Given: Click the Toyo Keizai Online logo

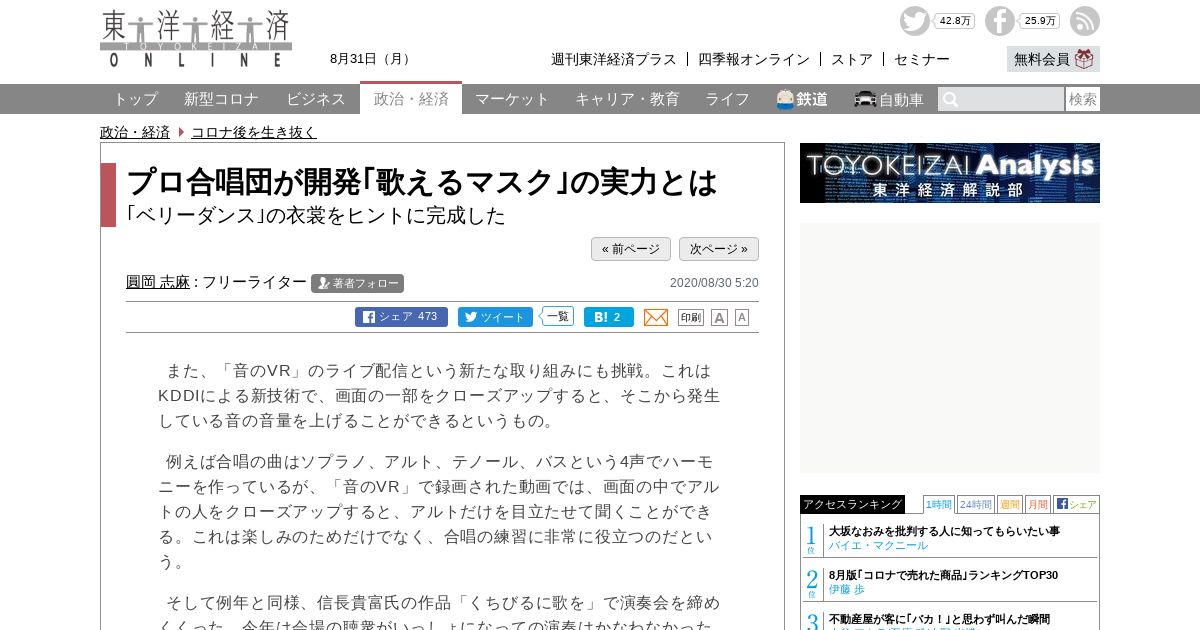Looking at the screenshot, I should click(x=196, y=39).
